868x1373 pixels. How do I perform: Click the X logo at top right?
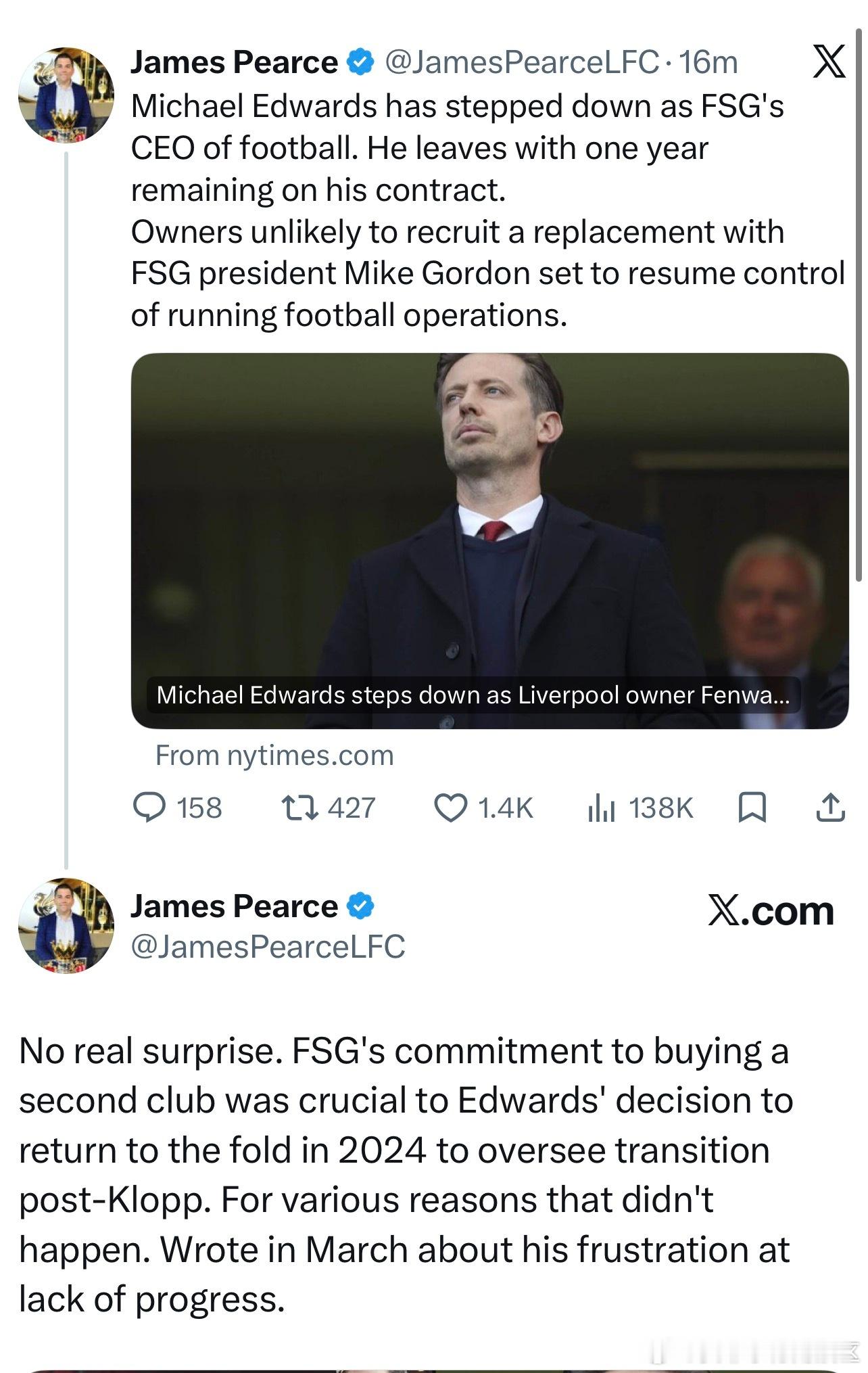(x=829, y=62)
